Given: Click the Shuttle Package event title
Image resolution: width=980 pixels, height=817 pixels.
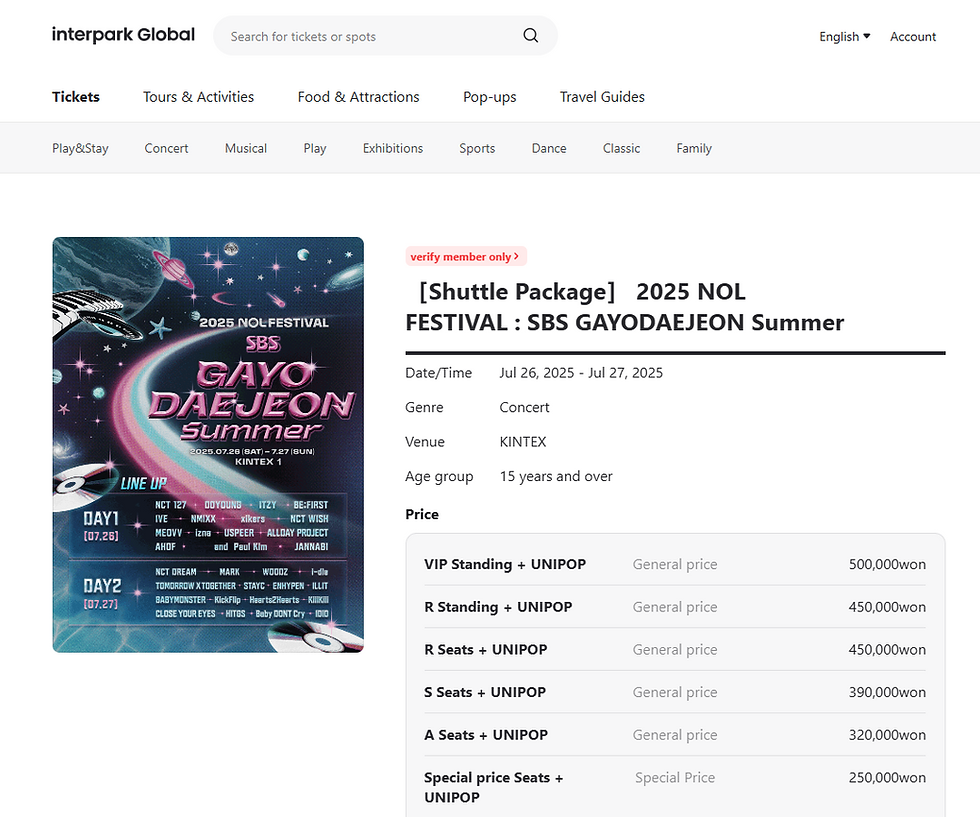Looking at the screenshot, I should [x=624, y=307].
